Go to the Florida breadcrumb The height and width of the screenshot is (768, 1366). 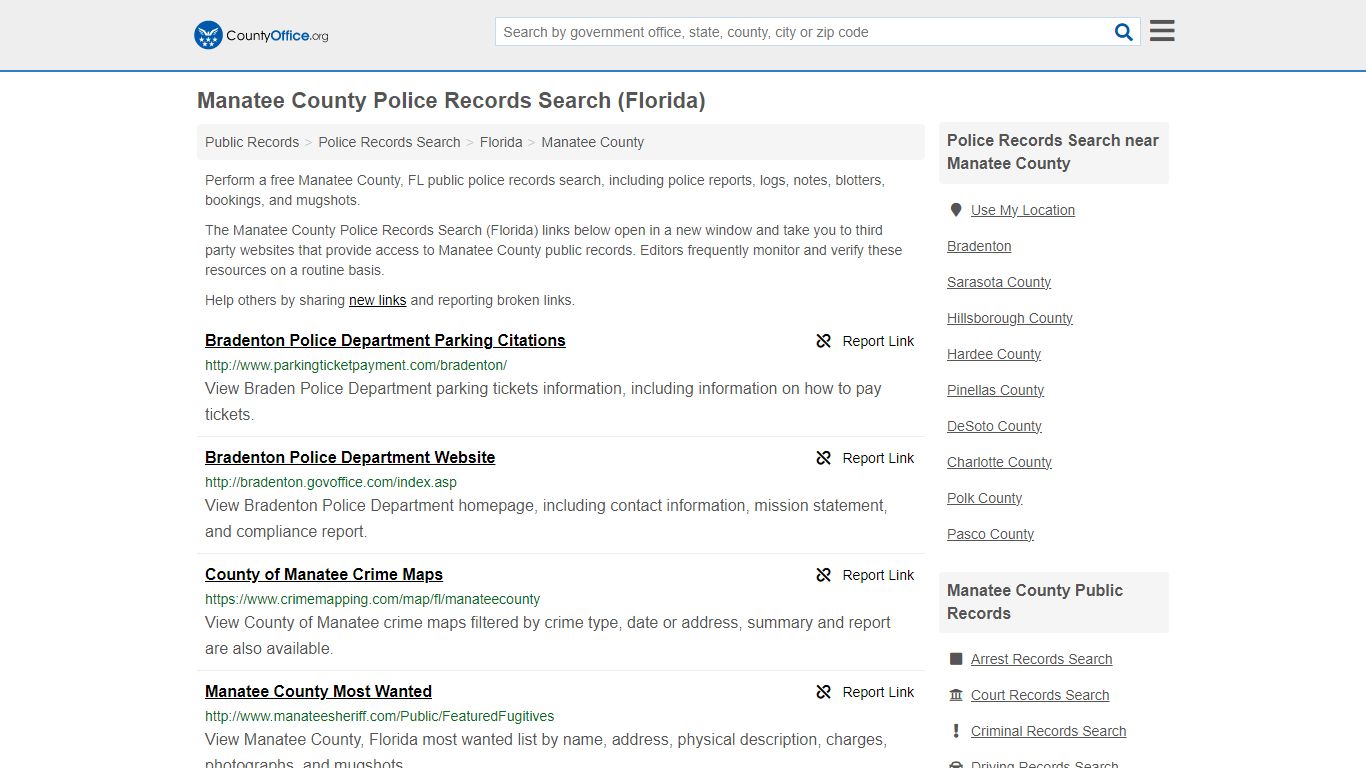coord(501,142)
